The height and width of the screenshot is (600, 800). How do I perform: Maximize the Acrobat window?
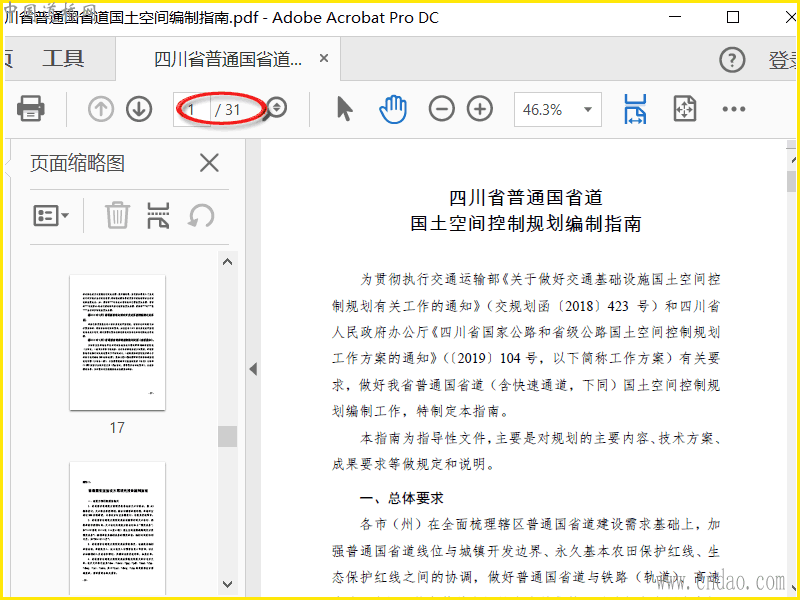tap(733, 17)
